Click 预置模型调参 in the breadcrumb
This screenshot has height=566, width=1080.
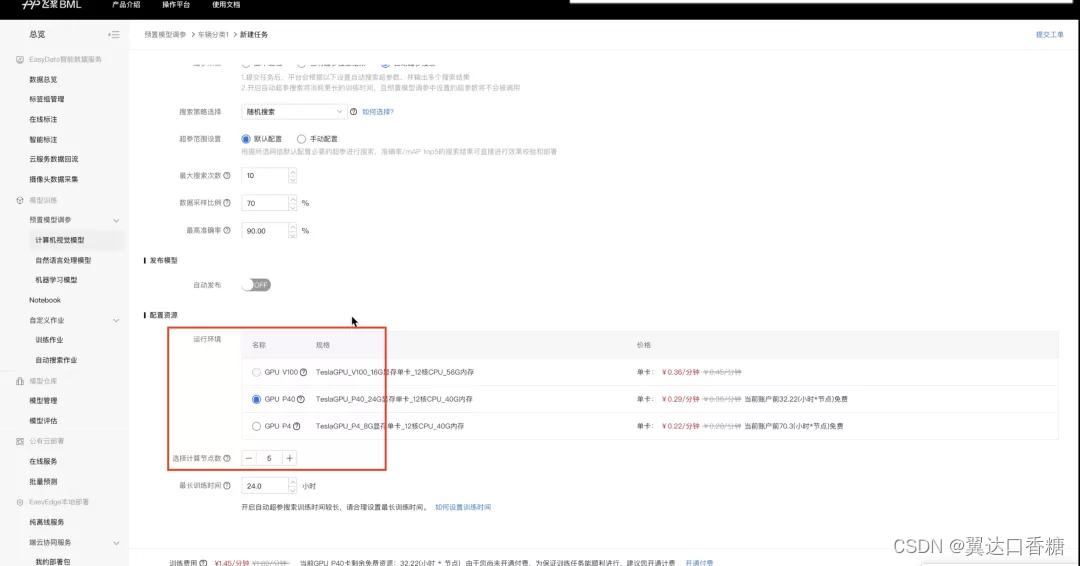pos(165,34)
